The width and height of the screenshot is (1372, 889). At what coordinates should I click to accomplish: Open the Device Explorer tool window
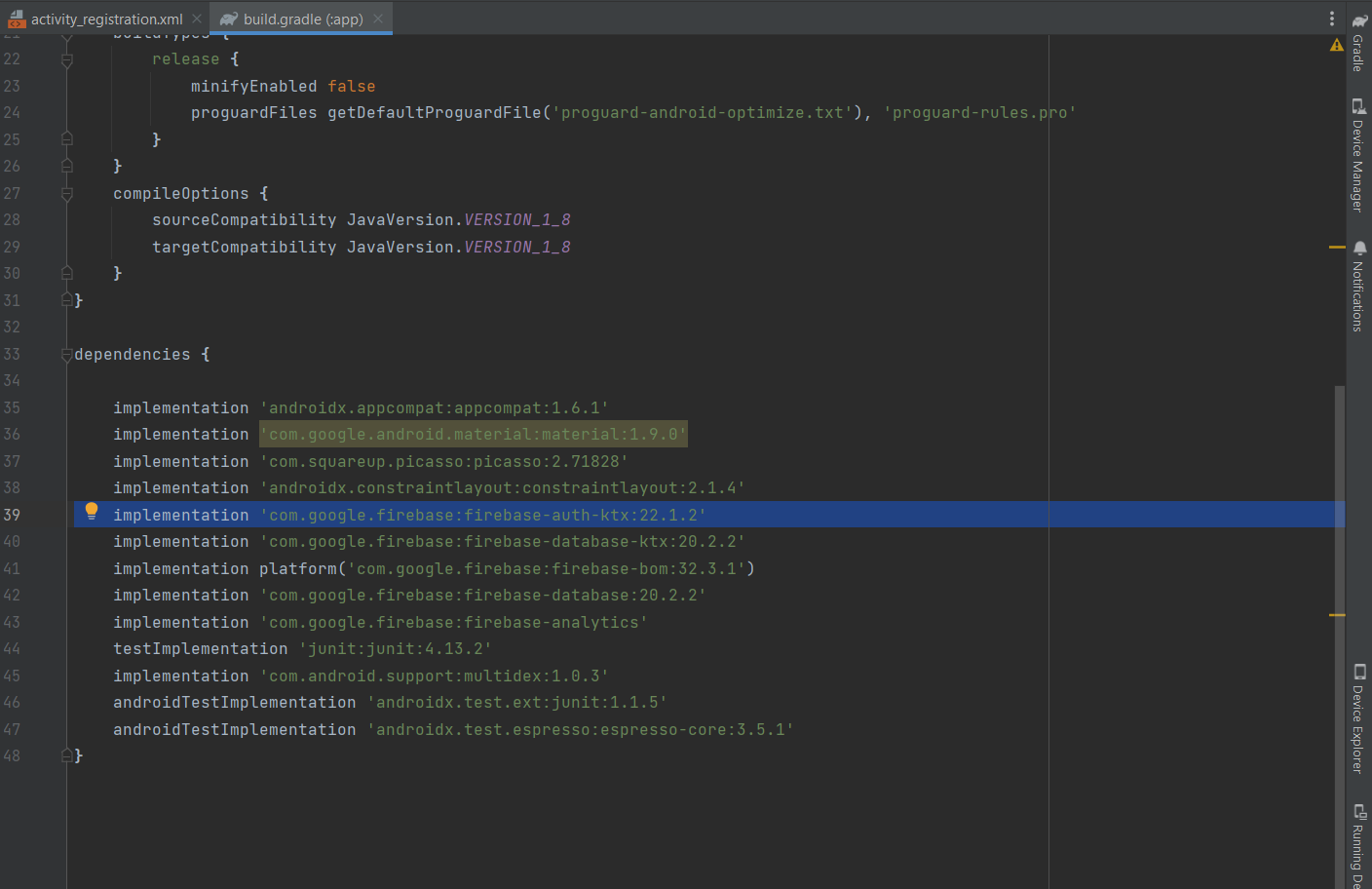1358,718
